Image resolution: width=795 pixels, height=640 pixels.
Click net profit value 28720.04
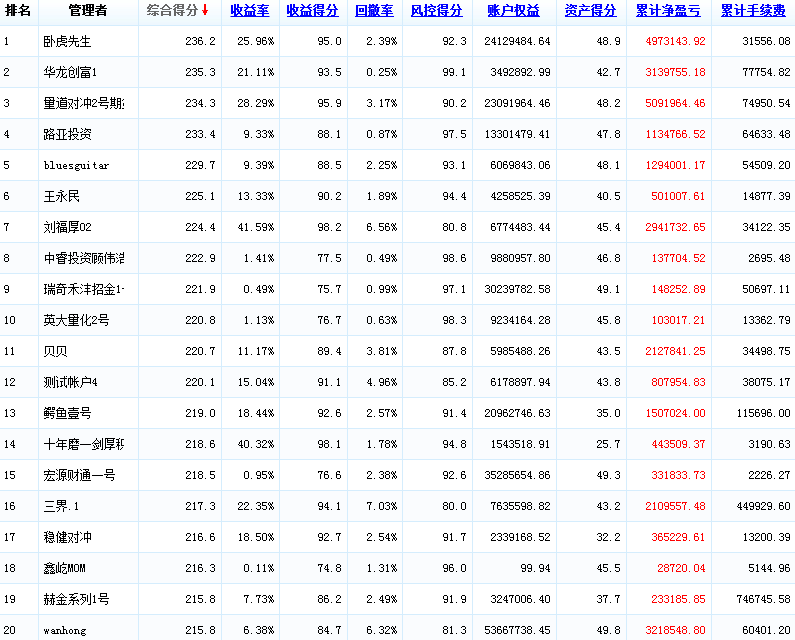point(681,567)
